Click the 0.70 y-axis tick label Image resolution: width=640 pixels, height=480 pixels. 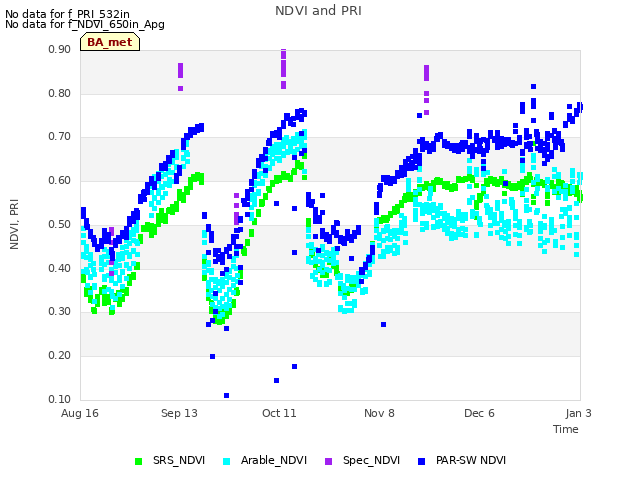60,137
